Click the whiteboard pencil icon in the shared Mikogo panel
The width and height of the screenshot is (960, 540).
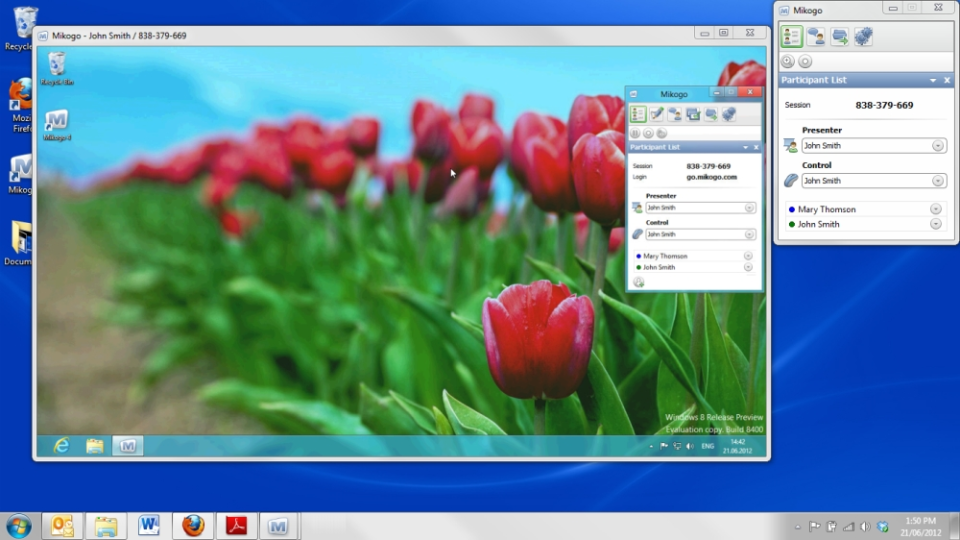click(656, 114)
